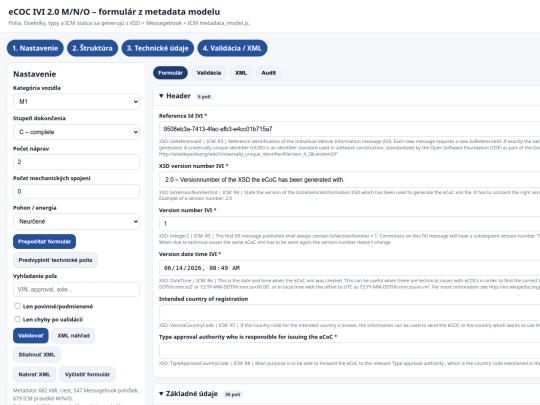Open the 4. Validácia / XML step tab
Viewport: 540px width, 405px height.
[232, 48]
